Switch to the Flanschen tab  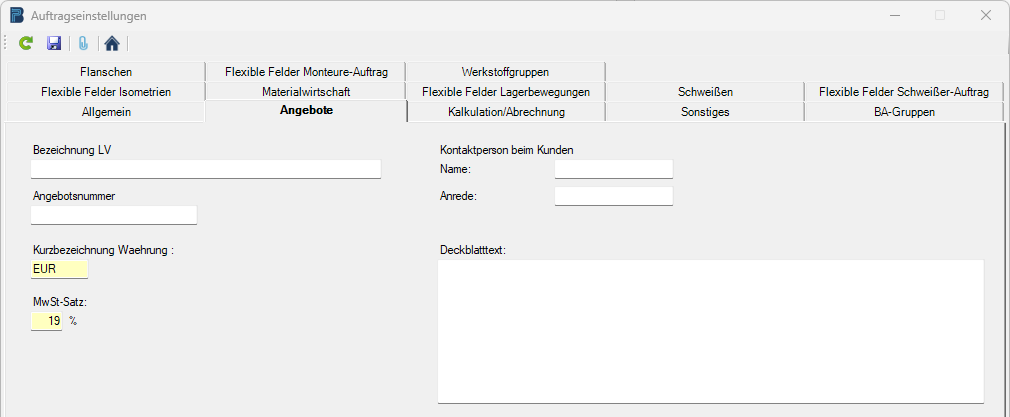pyautogui.click(x=106, y=72)
